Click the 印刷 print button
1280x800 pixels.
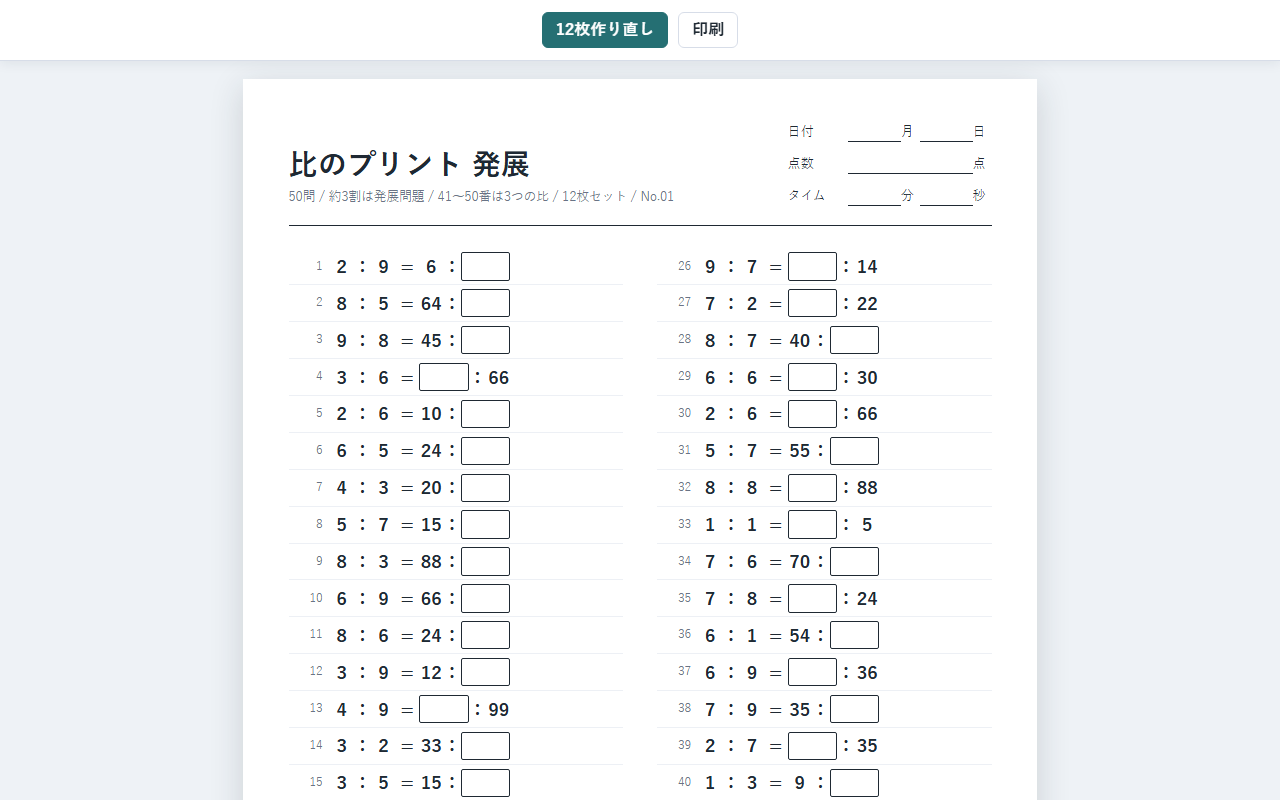pos(708,30)
